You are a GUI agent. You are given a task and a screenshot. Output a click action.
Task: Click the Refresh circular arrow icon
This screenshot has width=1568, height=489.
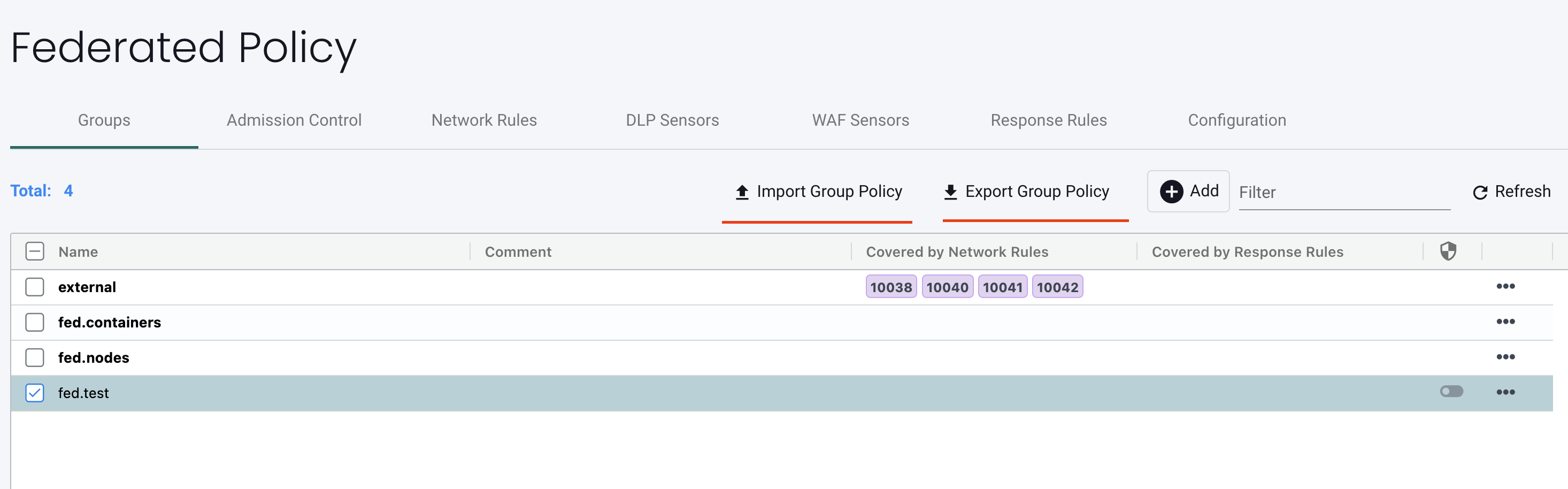coord(1480,192)
